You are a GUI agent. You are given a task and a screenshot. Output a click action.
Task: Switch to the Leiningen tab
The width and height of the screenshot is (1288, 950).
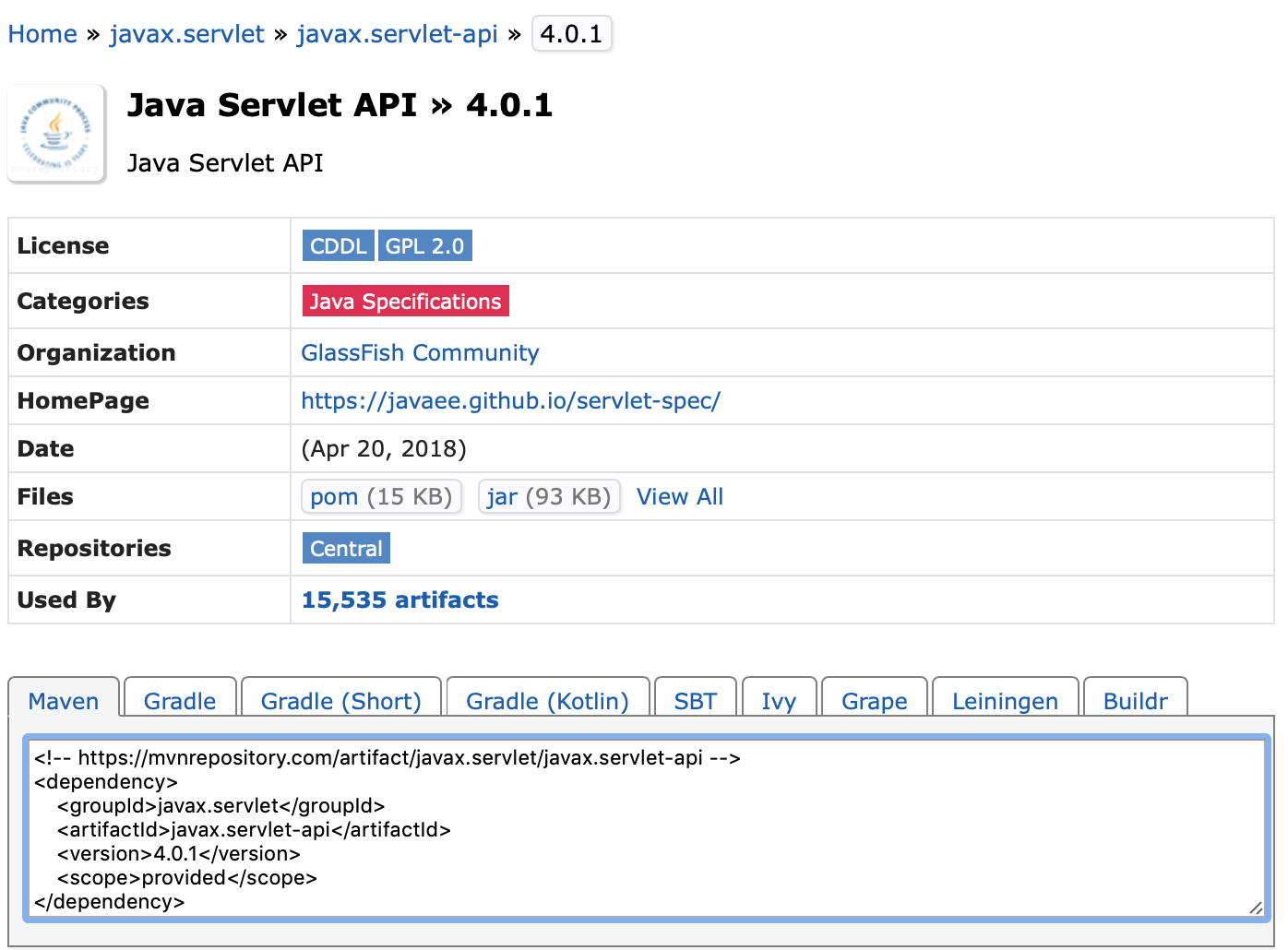(x=1005, y=698)
